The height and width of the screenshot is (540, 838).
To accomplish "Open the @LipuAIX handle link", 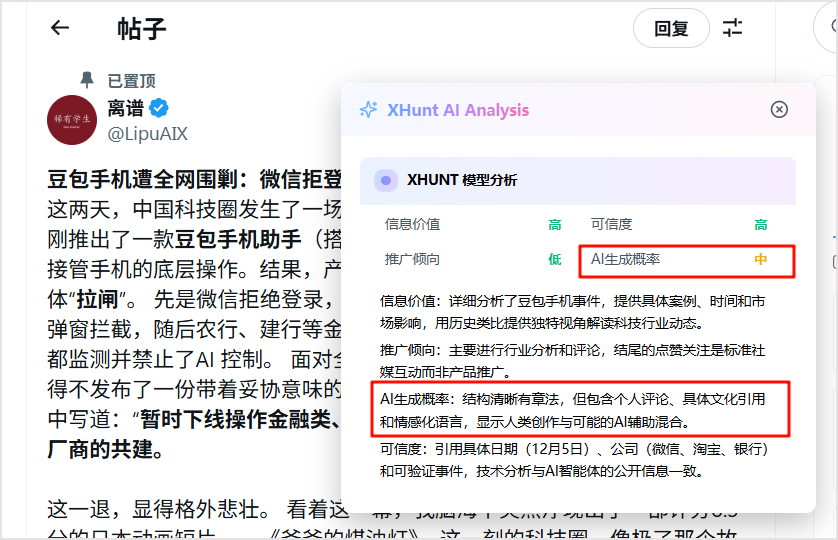I will coord(148,134).
